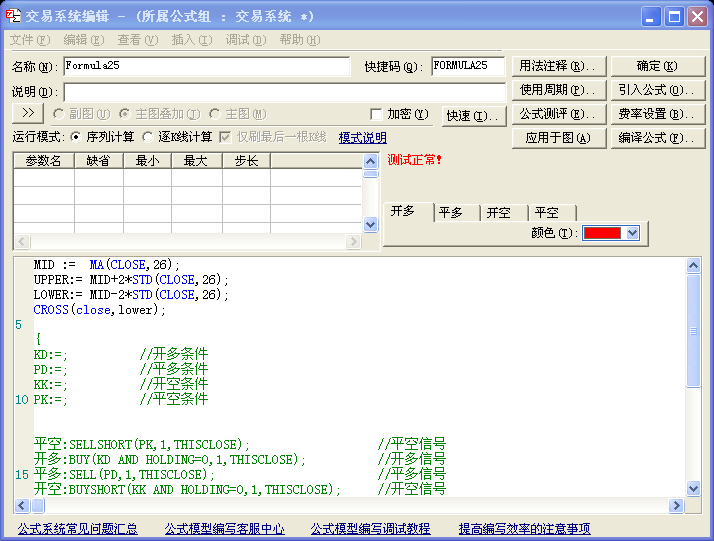Click the application icon in the title bar
The image size is (714, 541).
click(x=13, y=16)
